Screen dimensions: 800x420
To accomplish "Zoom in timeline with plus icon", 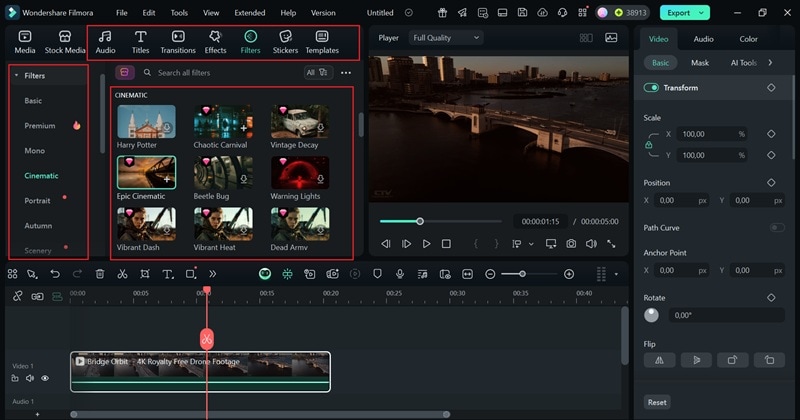I will (x=569, y=274).
